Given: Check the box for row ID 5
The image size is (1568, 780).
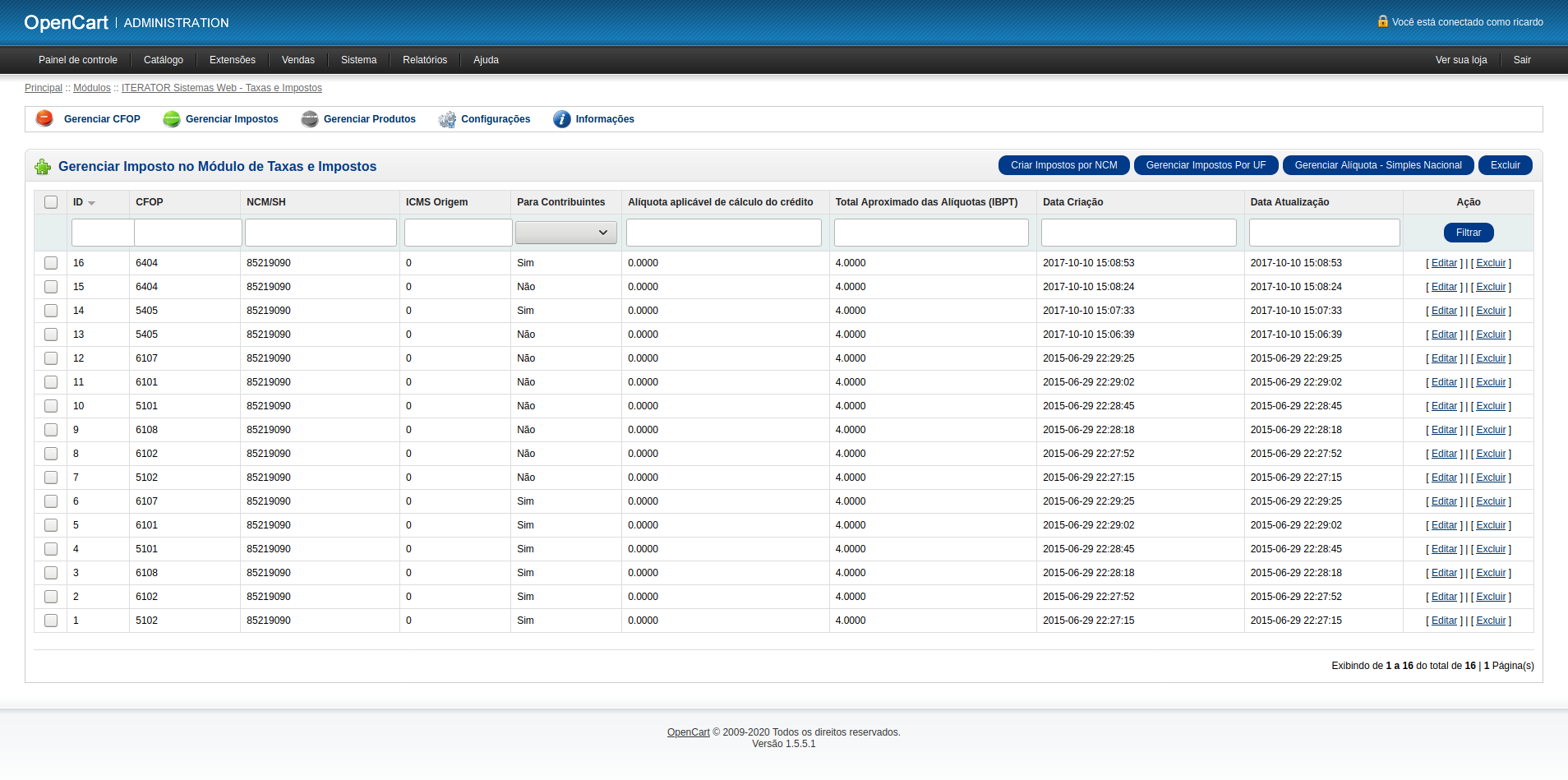Looking at the screenshot, I should 51,525.
